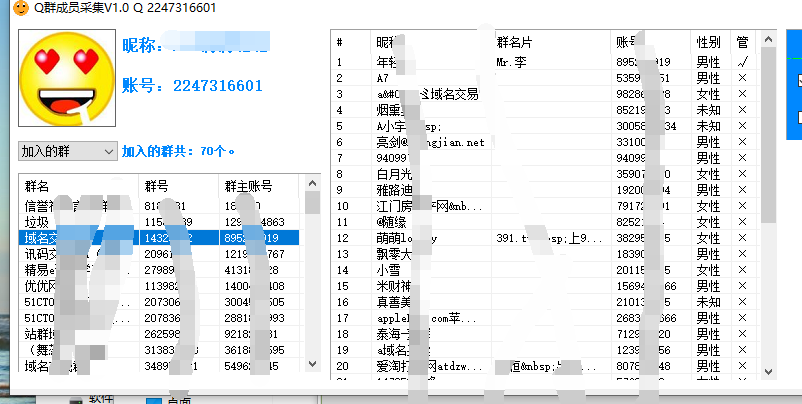
Task: Select the highlighted 域名交 group row
Action: click(159, 238)
